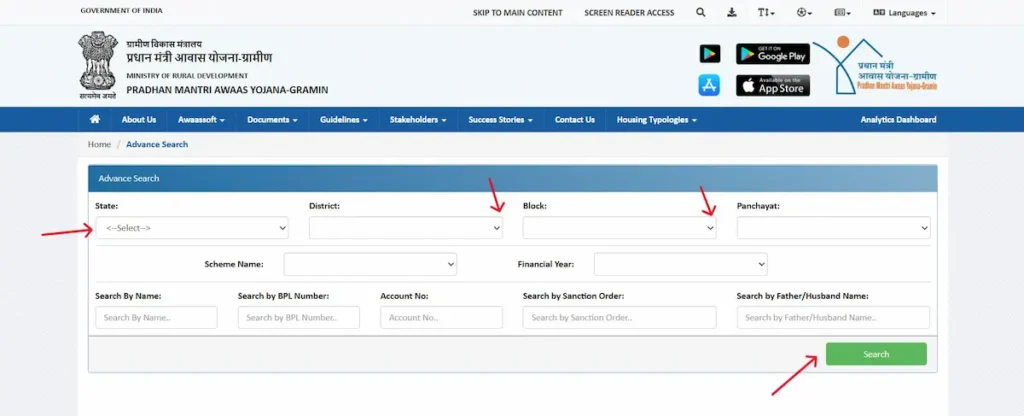Click the Available on the App Store badge
This screenshot has height=416, width=1024.
point(773,86)
